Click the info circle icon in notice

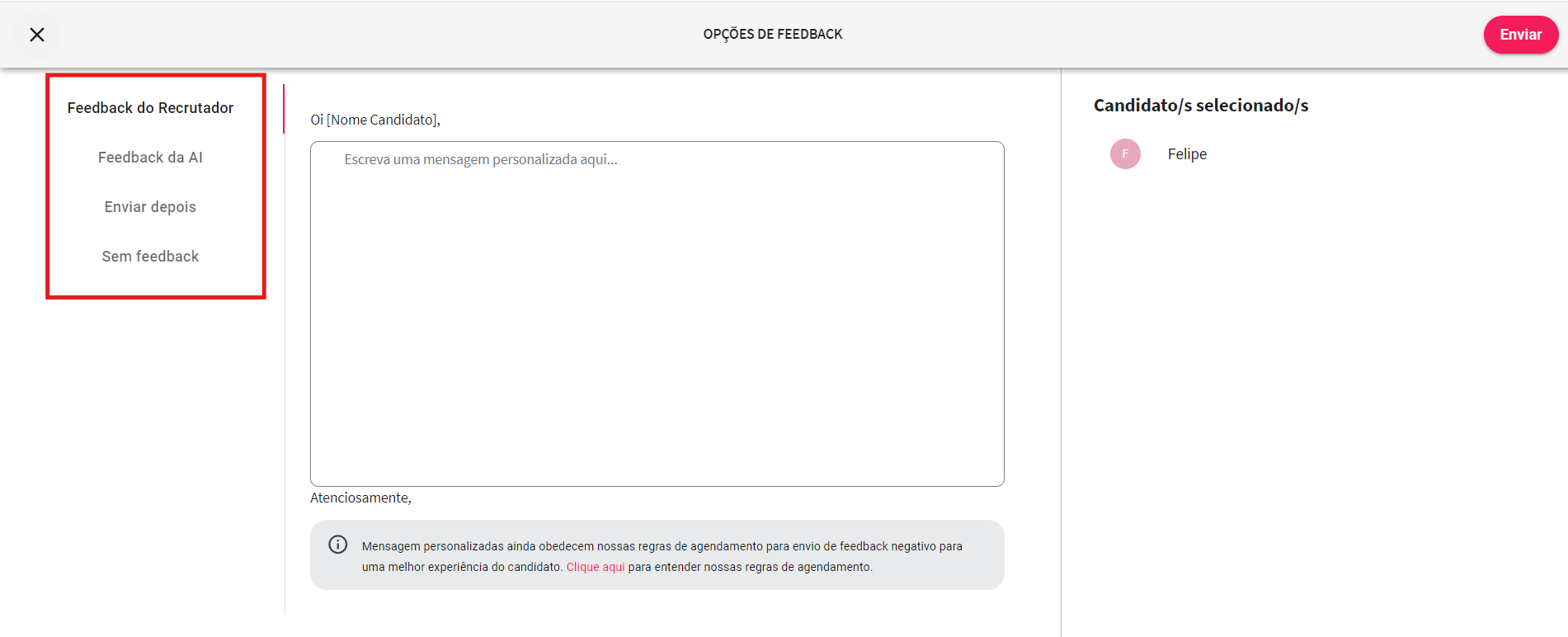(x=338, y=545)
